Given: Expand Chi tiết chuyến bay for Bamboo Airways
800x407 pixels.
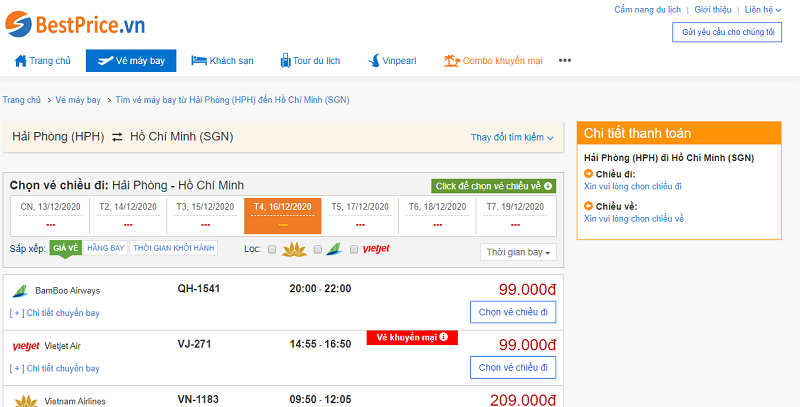Looking at the screenshot, I should (55, 313).
